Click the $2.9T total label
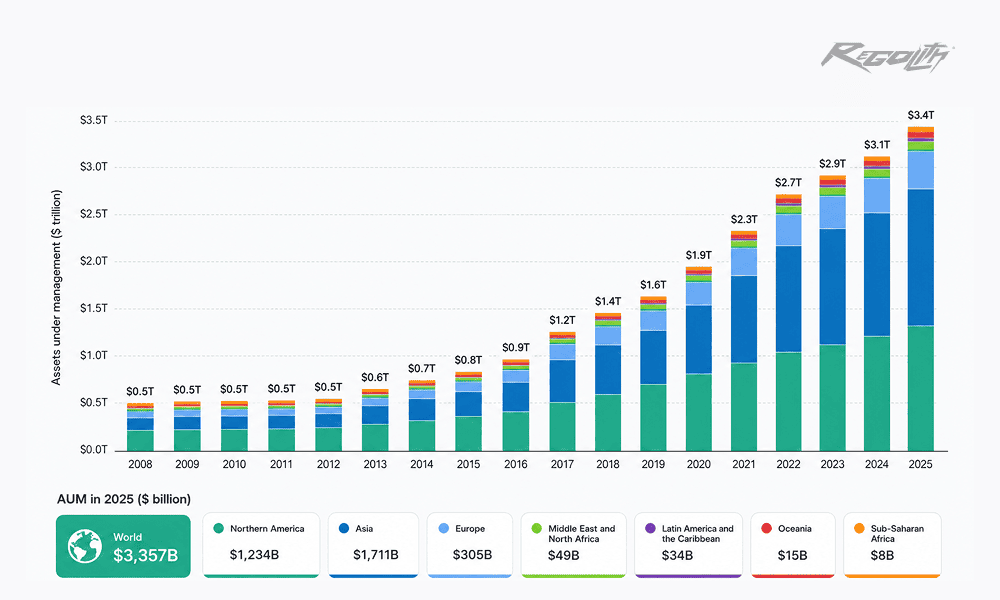 (x=832, y=164)
